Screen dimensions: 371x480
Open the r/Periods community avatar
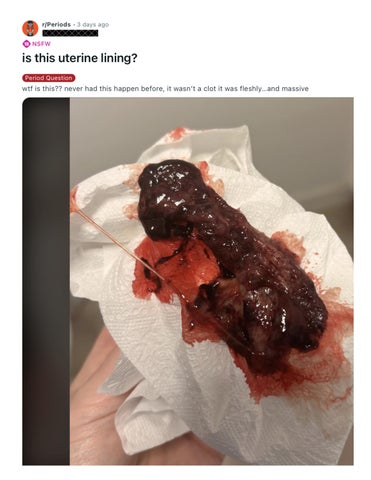tap(30, 28)
